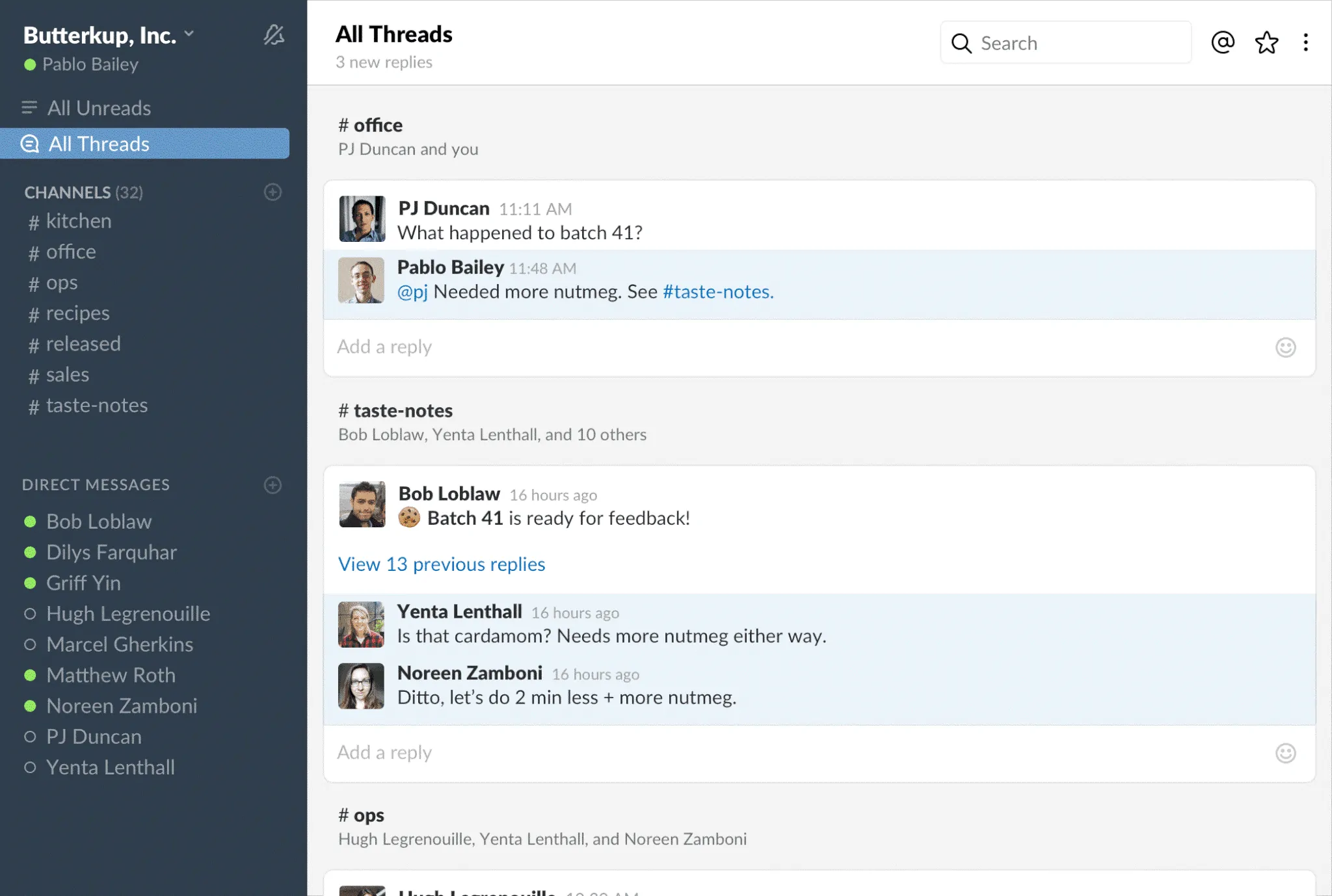Click the add new channel icon
This screenshot has height=896, width=1332.
[x=272, y=192]
